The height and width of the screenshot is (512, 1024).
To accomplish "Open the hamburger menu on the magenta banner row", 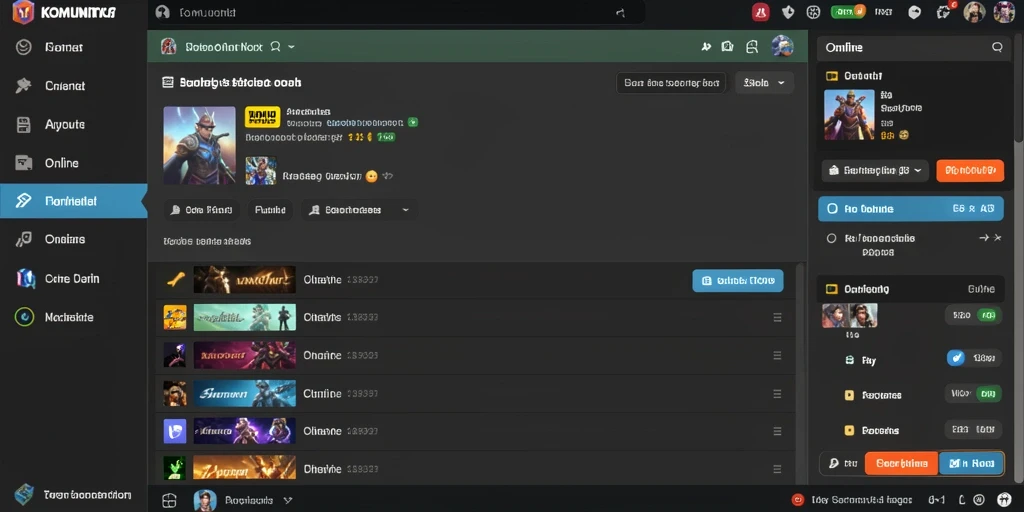I will [777, 355].
